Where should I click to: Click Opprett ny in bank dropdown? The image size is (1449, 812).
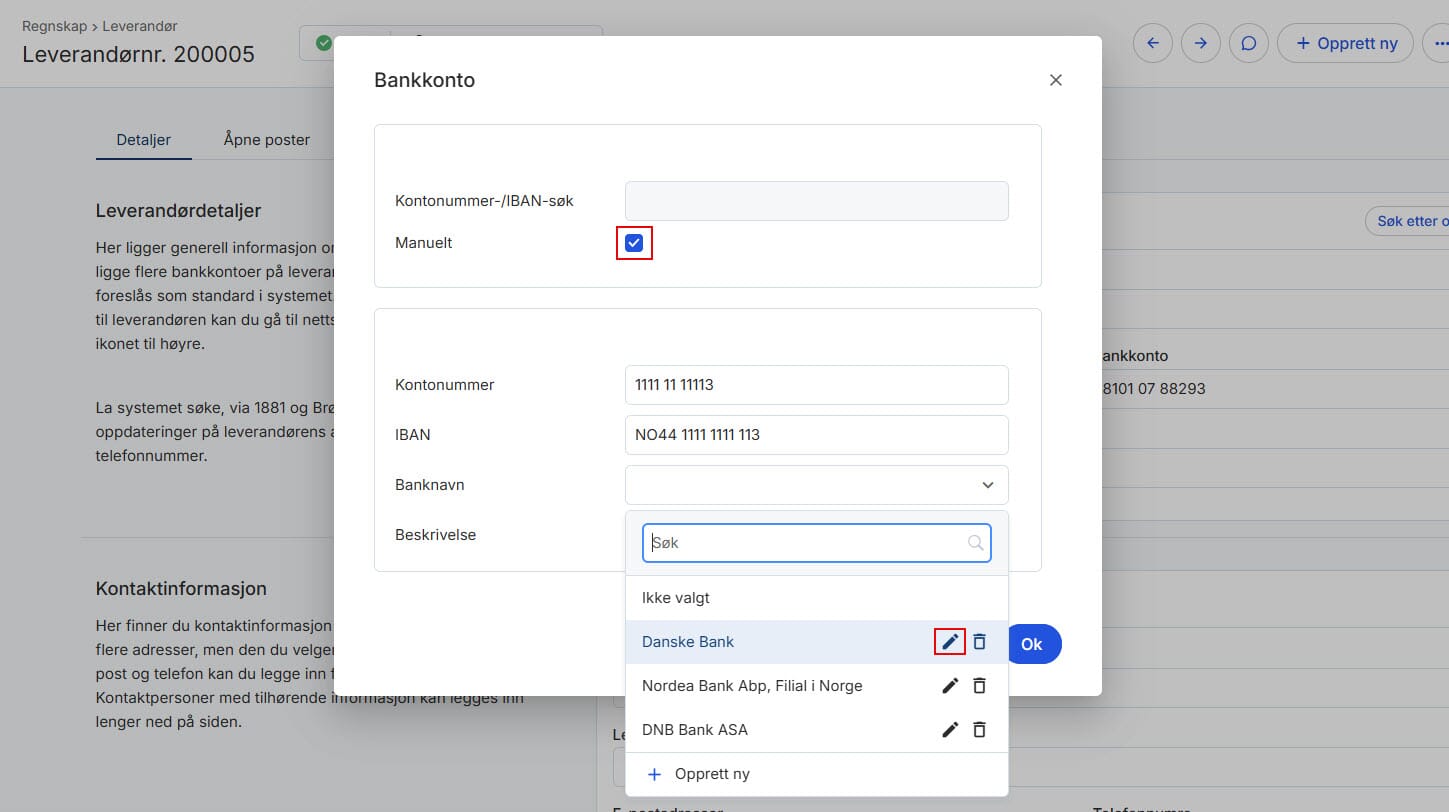[817, 774]
